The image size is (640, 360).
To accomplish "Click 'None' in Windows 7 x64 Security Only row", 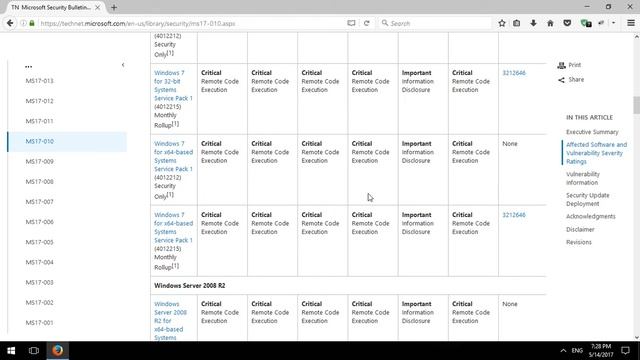I will click(510, 144).
